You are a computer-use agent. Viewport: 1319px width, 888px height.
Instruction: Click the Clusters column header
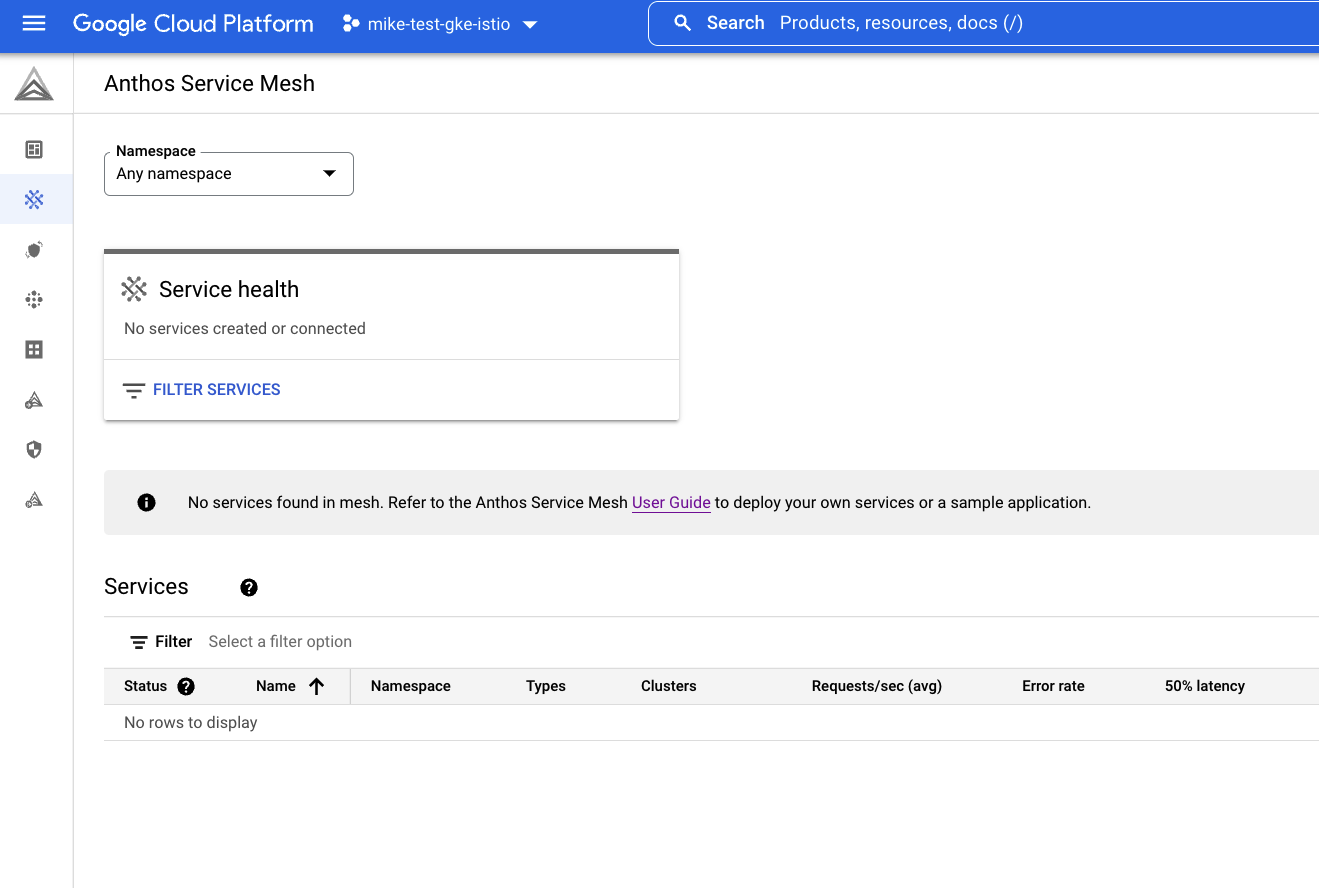(x=669, y=686)
